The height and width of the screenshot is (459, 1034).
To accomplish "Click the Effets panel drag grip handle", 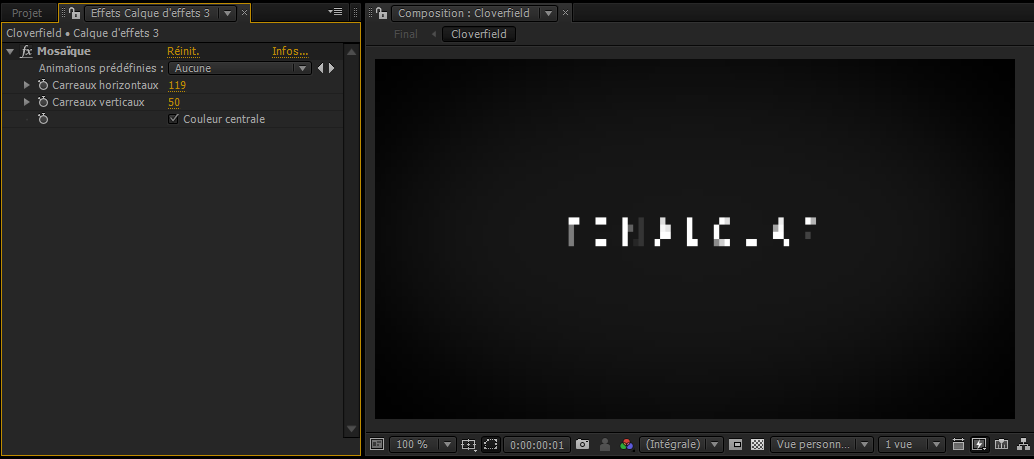I will click(64, 13).
